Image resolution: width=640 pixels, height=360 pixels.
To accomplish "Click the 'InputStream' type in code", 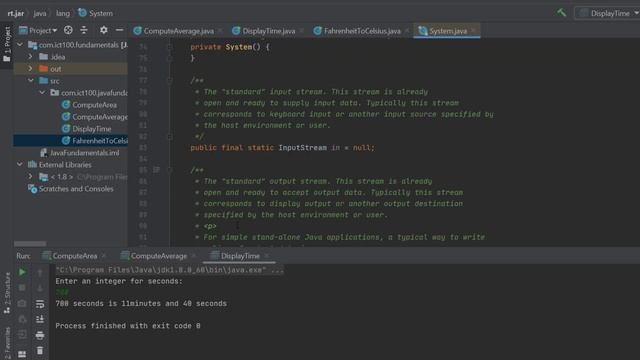I will tap(302, 148).
